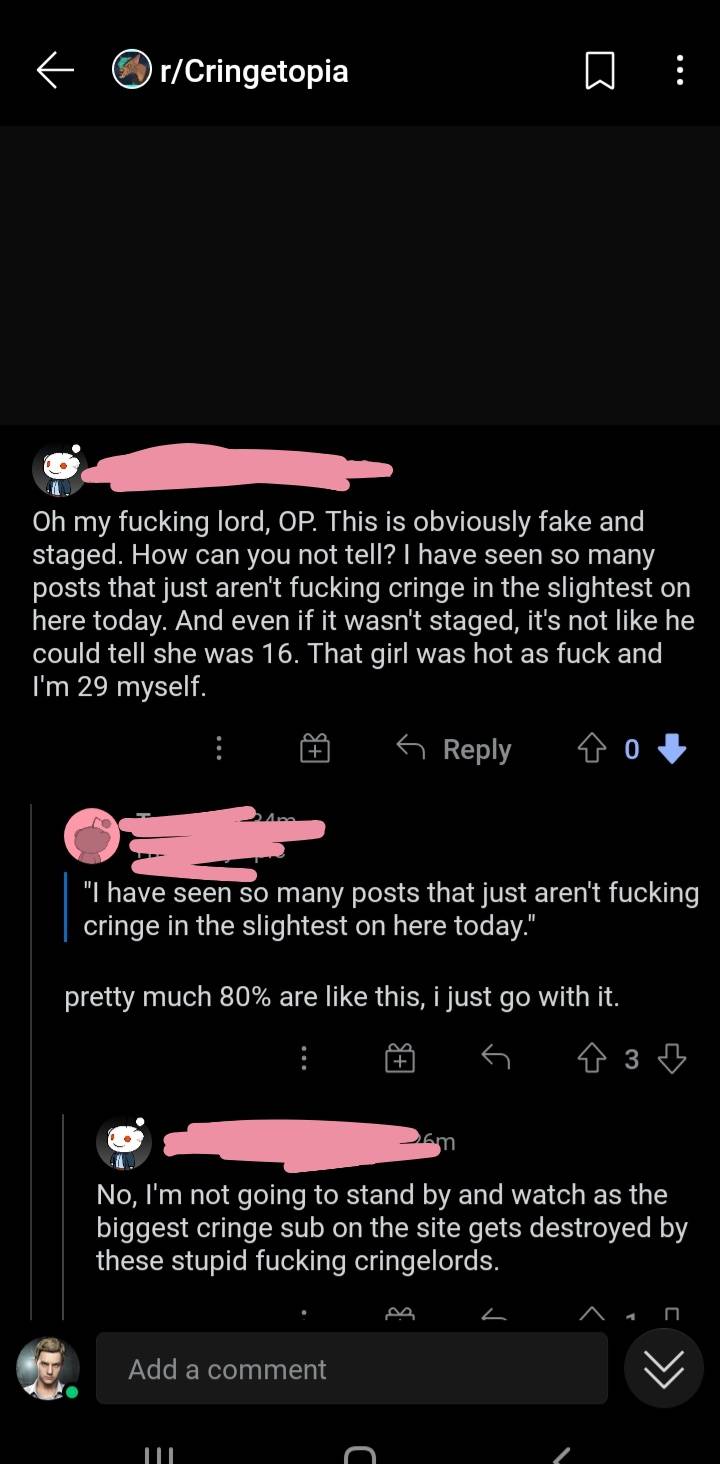720x1464 pixels.
Task: Reply to the first comment
Action: click(454, 749)
